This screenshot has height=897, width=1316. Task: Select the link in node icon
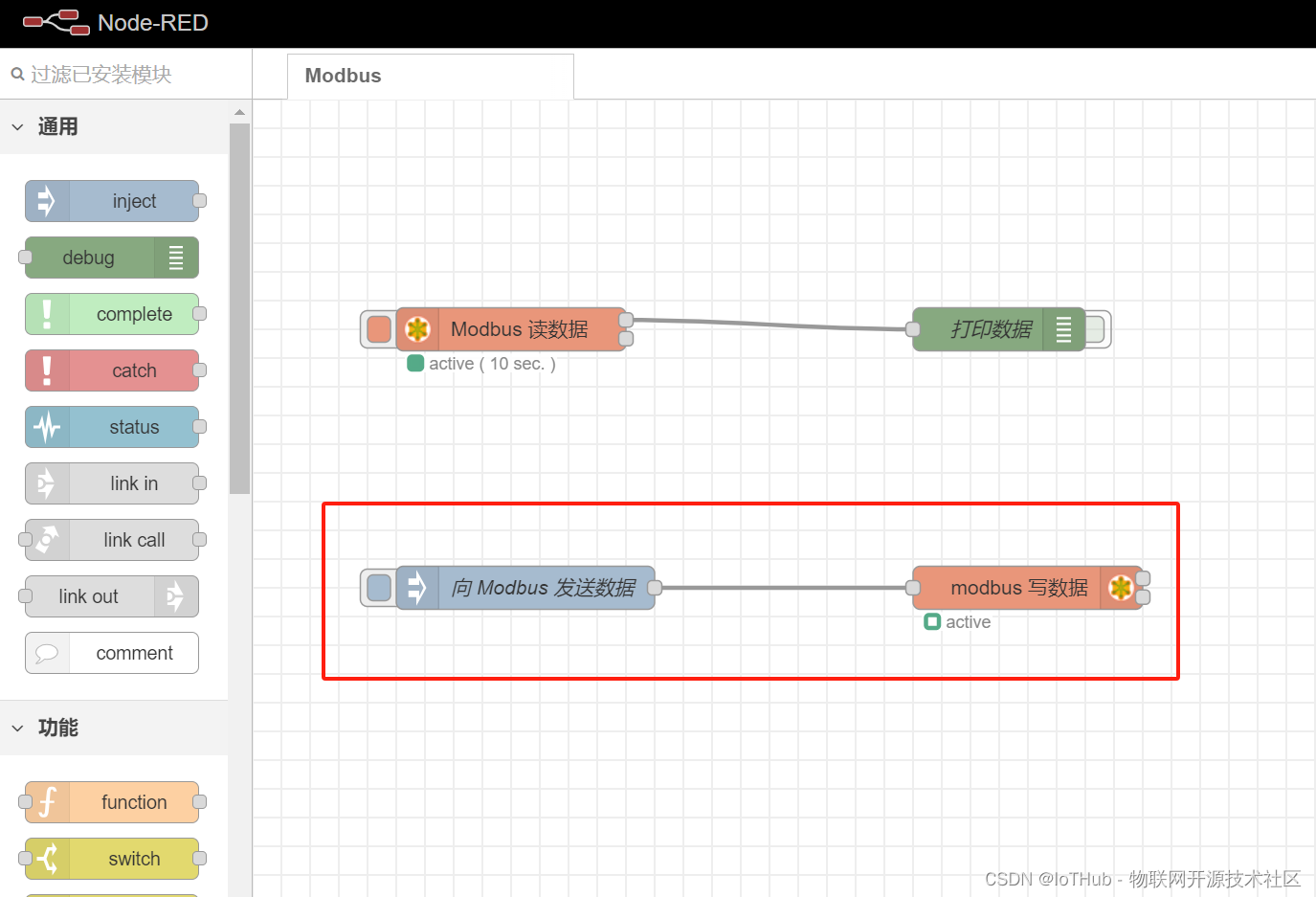47,483
